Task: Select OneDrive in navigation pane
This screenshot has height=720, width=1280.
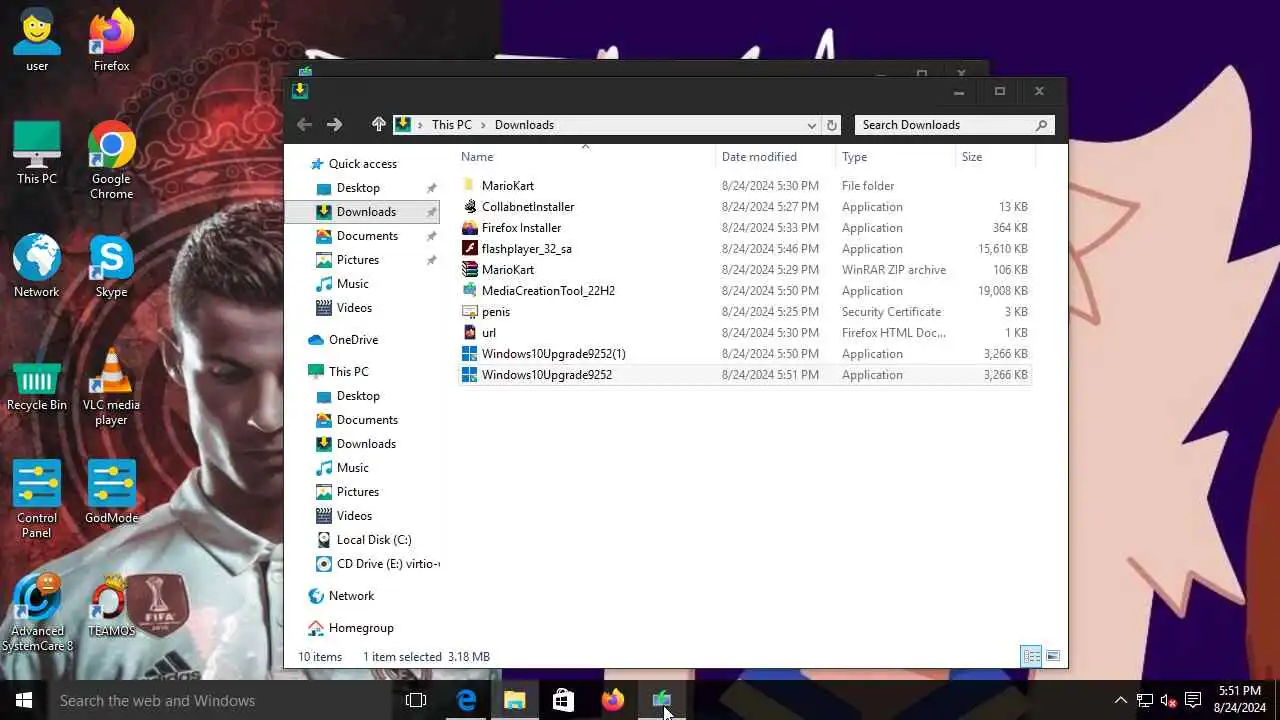Action: (x=353, y=340)
